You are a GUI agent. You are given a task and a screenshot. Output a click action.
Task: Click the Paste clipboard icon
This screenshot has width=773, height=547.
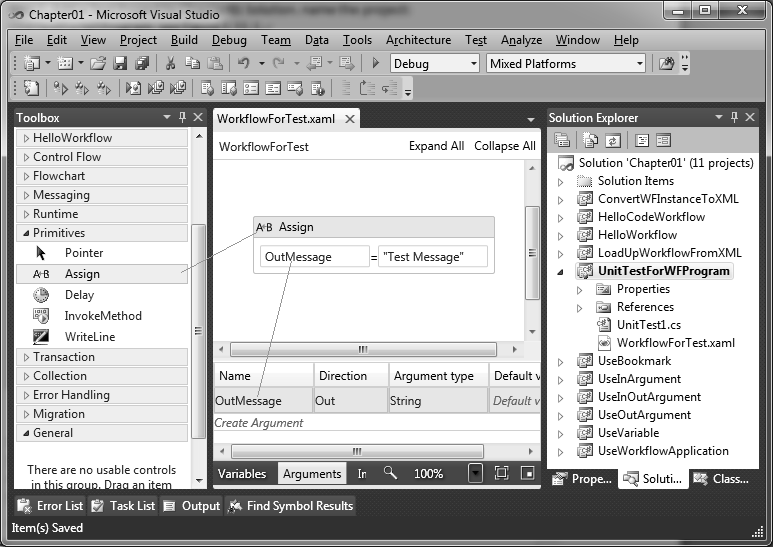click(214, 63)
